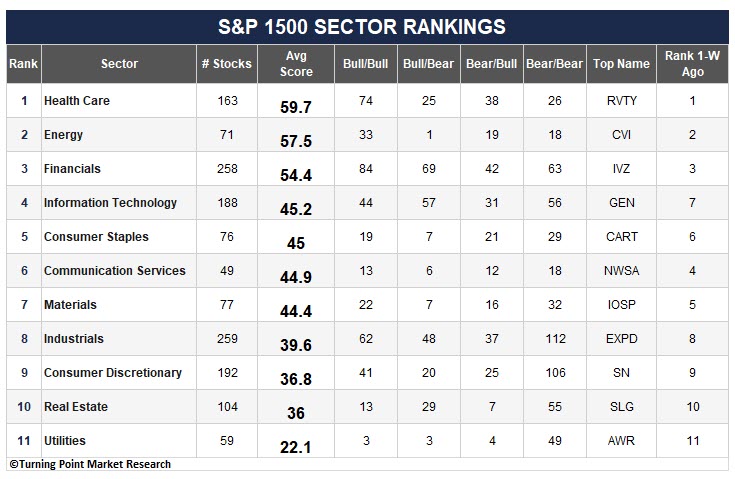Select the RVTY top name cell
This screenshot has height=479, width=735.
tap(622, 101)
